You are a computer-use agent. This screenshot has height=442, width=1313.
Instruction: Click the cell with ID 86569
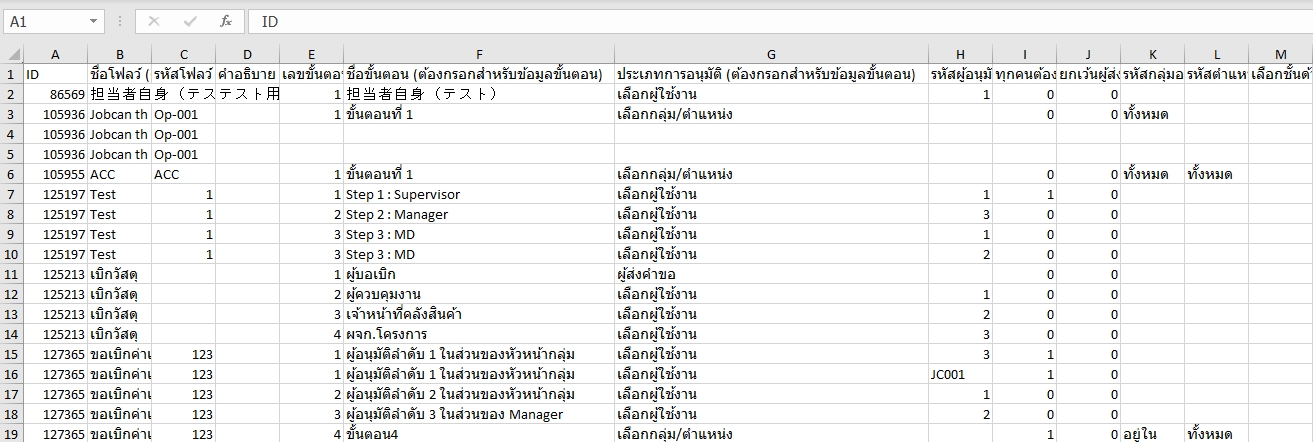(55, 94)
